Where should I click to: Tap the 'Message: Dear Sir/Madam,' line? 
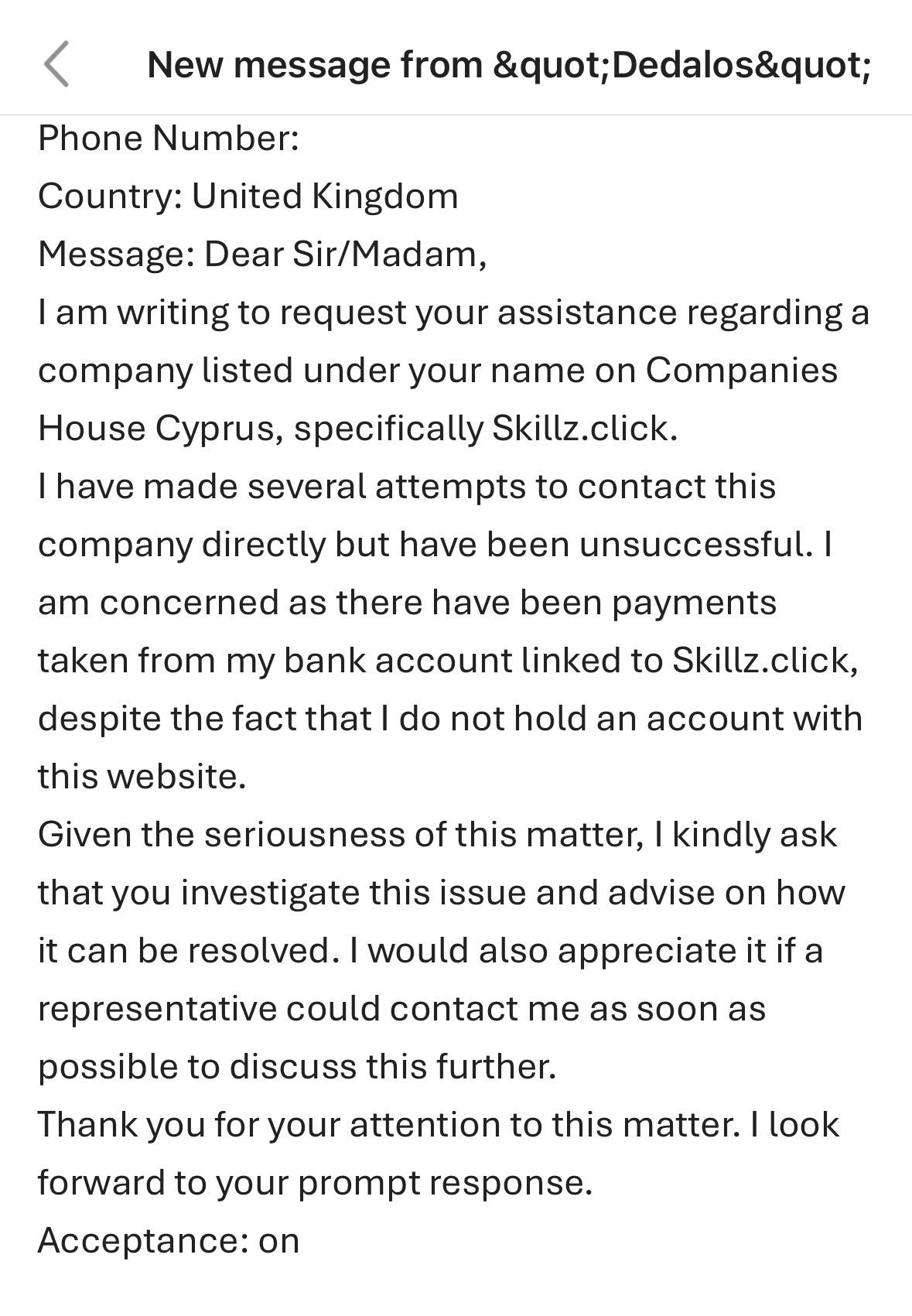tap(262, 255)
